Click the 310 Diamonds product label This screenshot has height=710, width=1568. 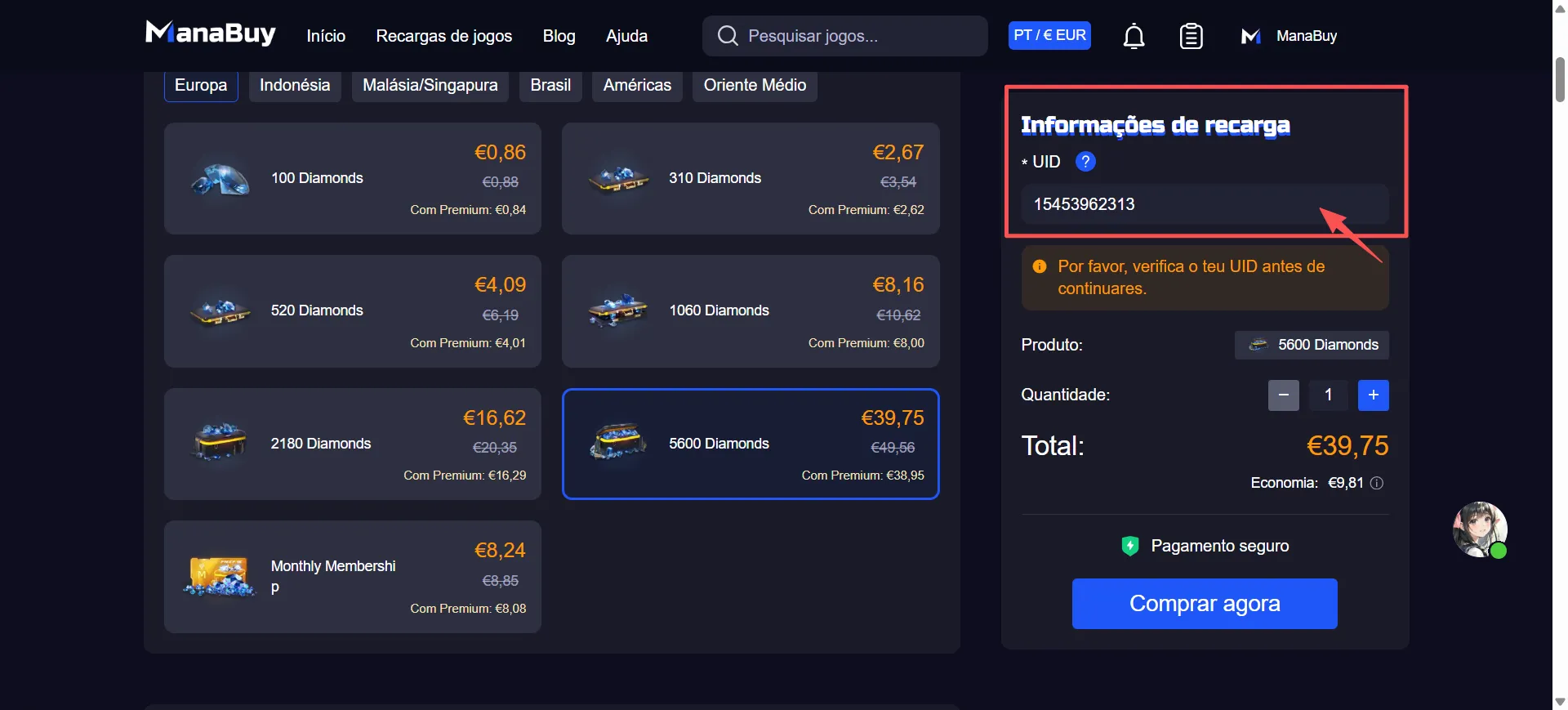(x=715, y=178)
